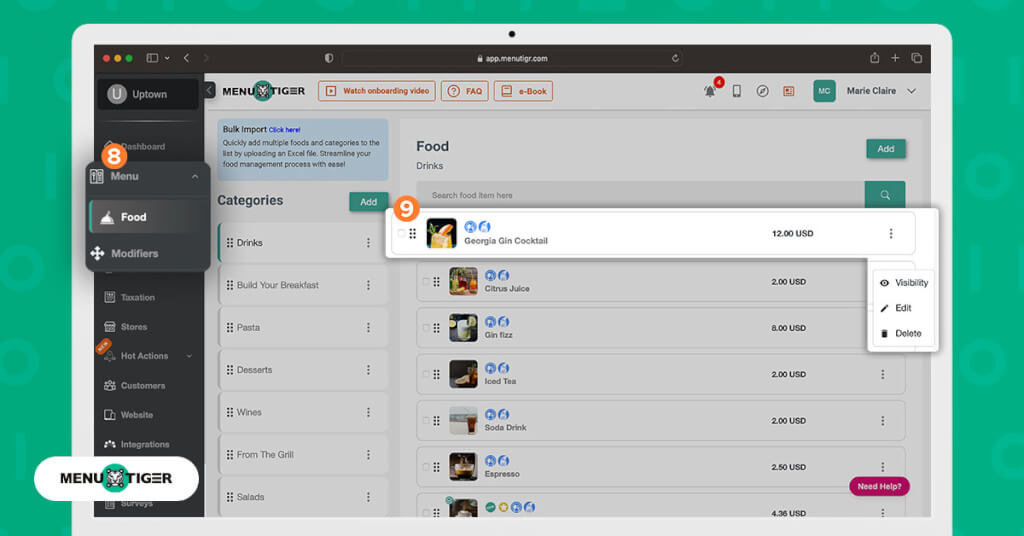
Task: Tick the Espresso checkbox
Action: click(x=426, y=467)
